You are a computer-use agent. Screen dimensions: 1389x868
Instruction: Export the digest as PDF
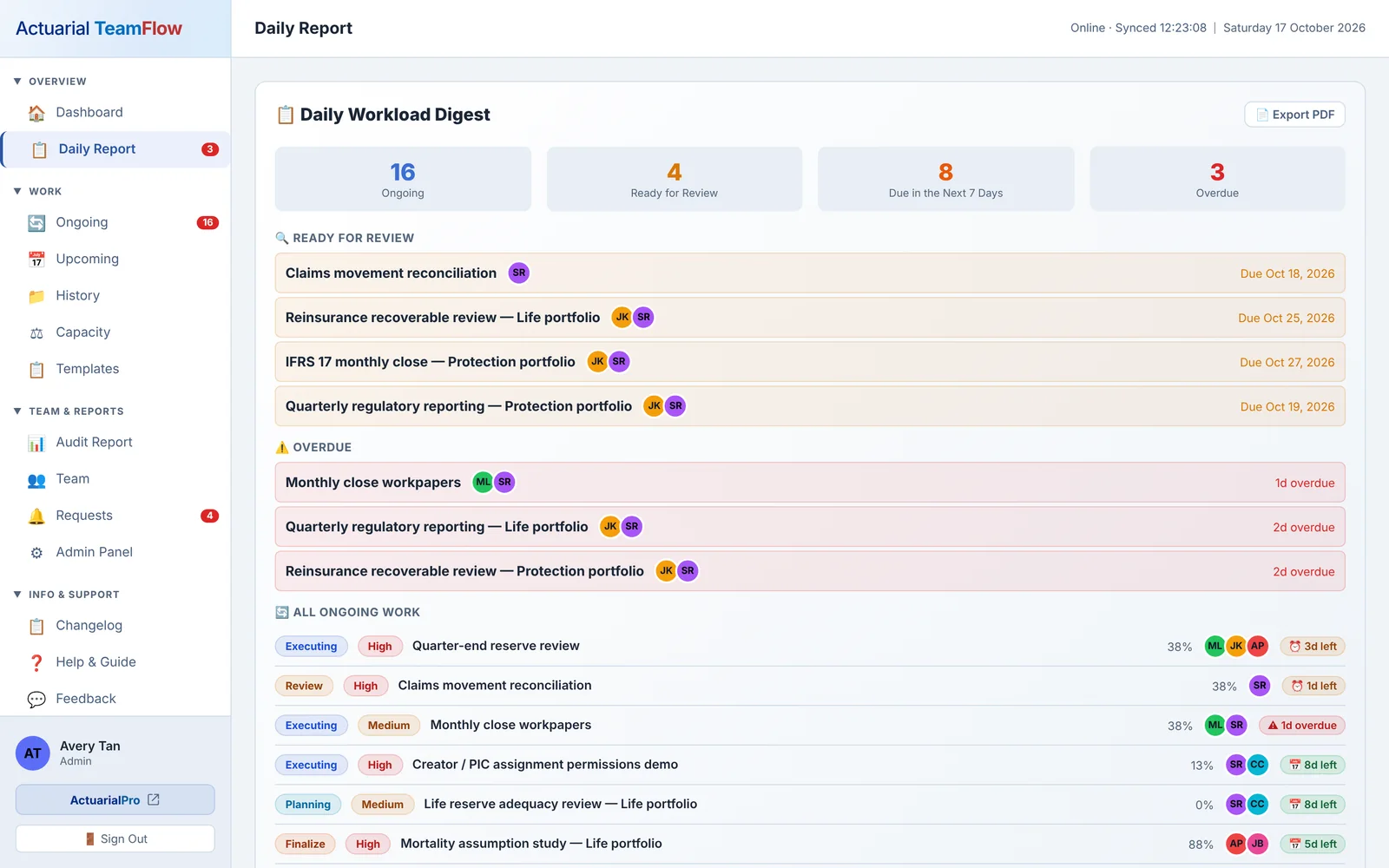1294,115
